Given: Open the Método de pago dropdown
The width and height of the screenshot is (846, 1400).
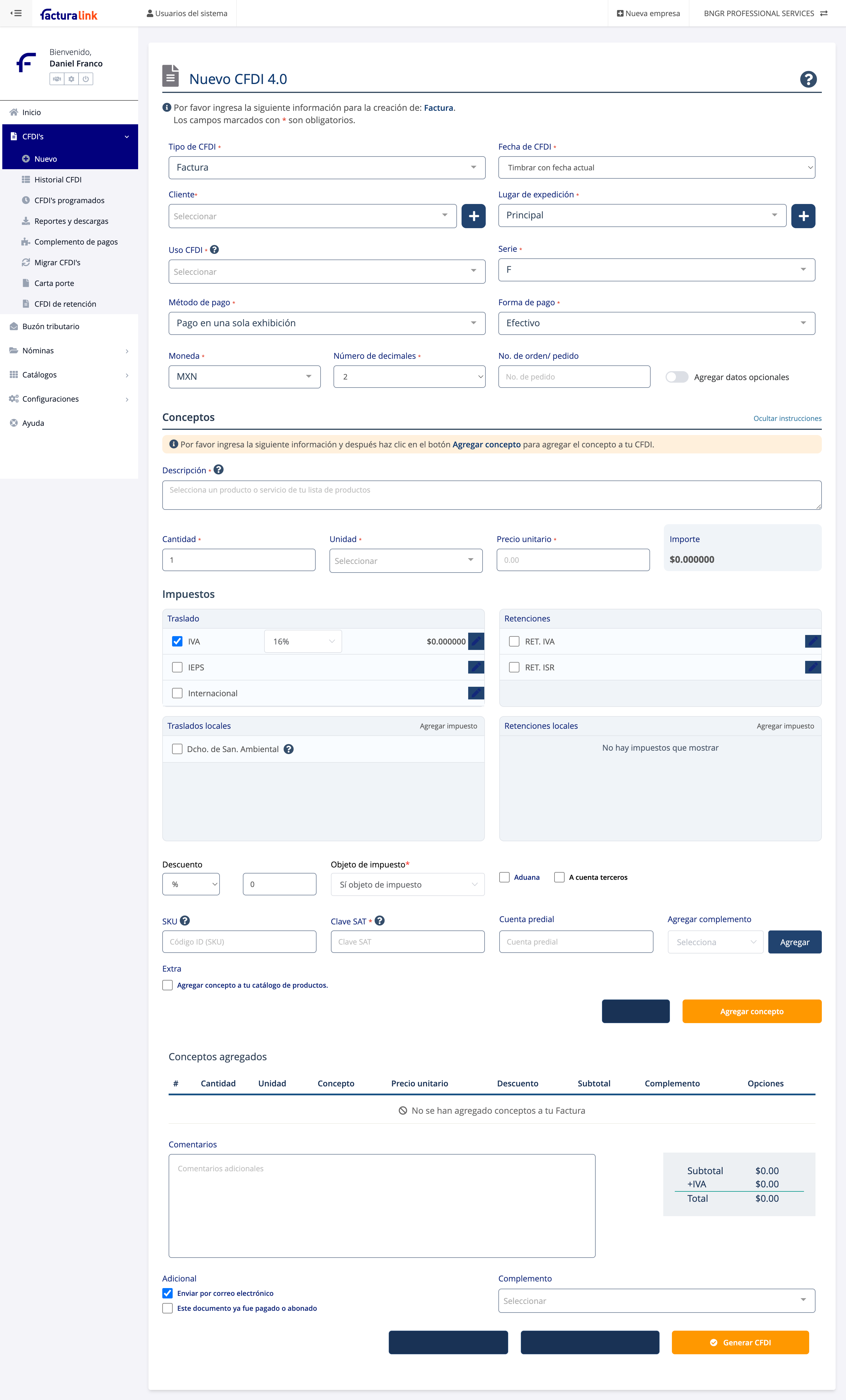Looking at the screenshot, I should tap(327, 323).
